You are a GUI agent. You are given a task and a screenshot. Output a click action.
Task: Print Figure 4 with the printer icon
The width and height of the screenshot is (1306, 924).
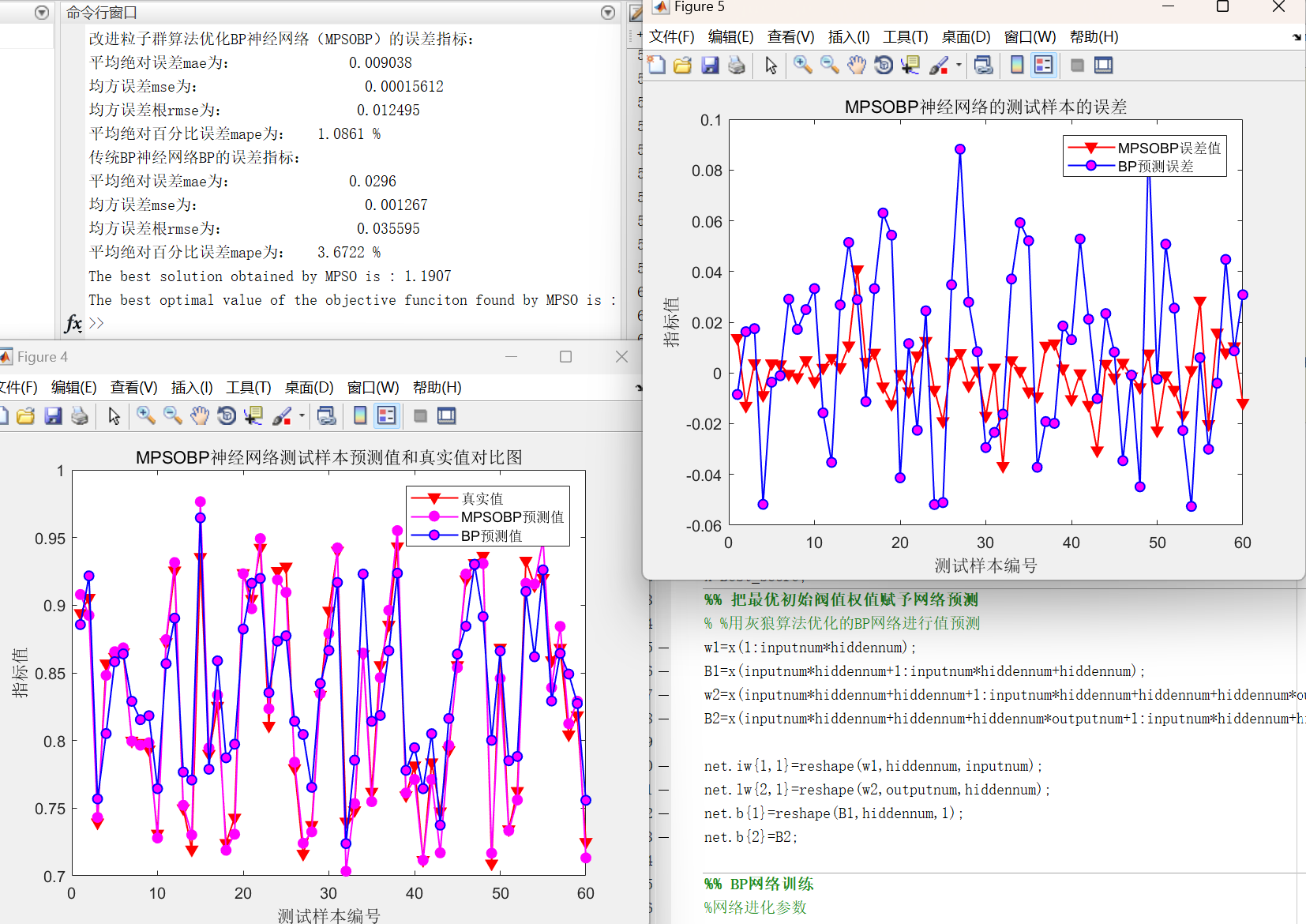tap(80, 416)
